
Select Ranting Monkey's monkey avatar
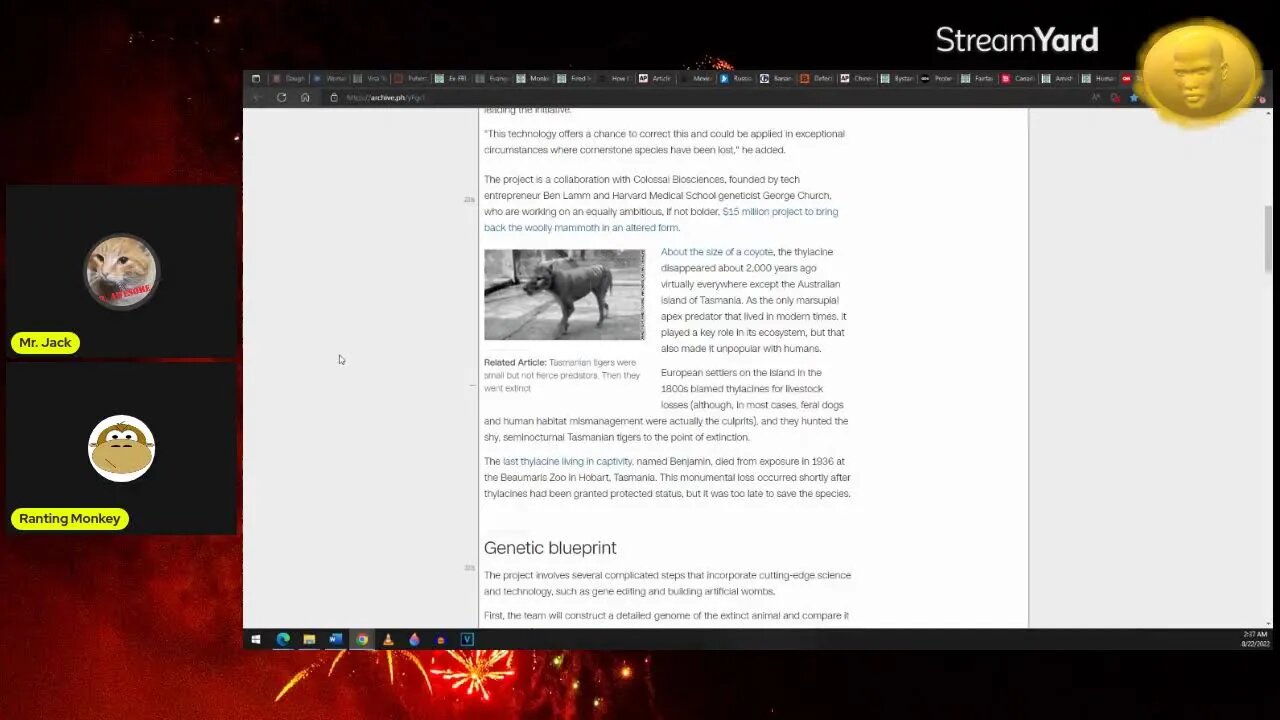(x=121, y=448)
